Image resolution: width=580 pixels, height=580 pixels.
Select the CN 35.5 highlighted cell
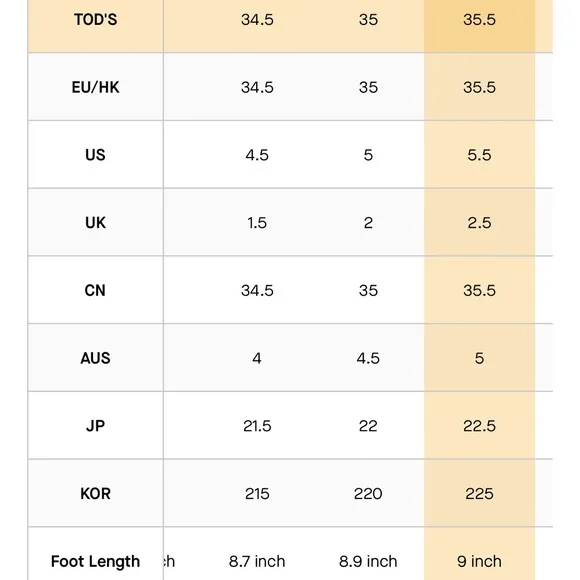coord(479,290)
